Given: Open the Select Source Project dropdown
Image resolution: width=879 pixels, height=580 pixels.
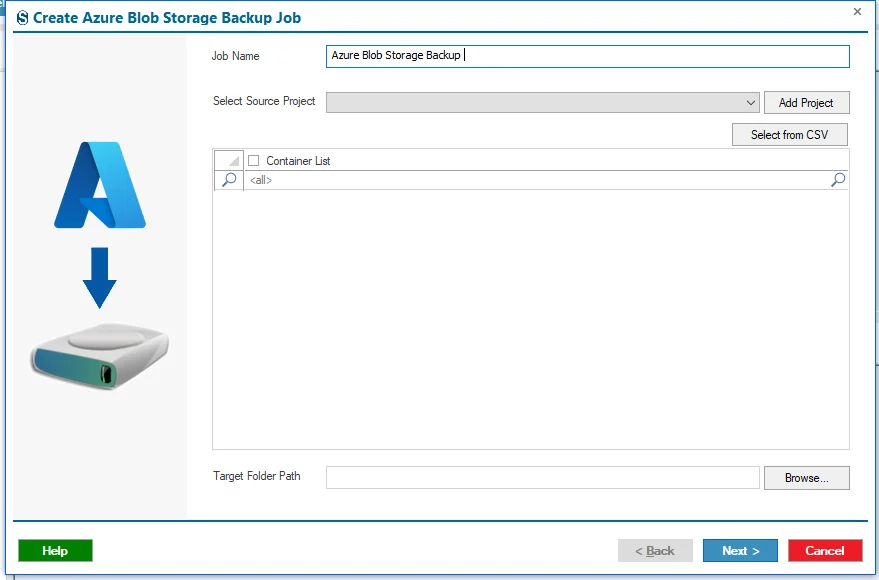Looking at the screenshot, I should pyautogui.click(x=543, y=103).
